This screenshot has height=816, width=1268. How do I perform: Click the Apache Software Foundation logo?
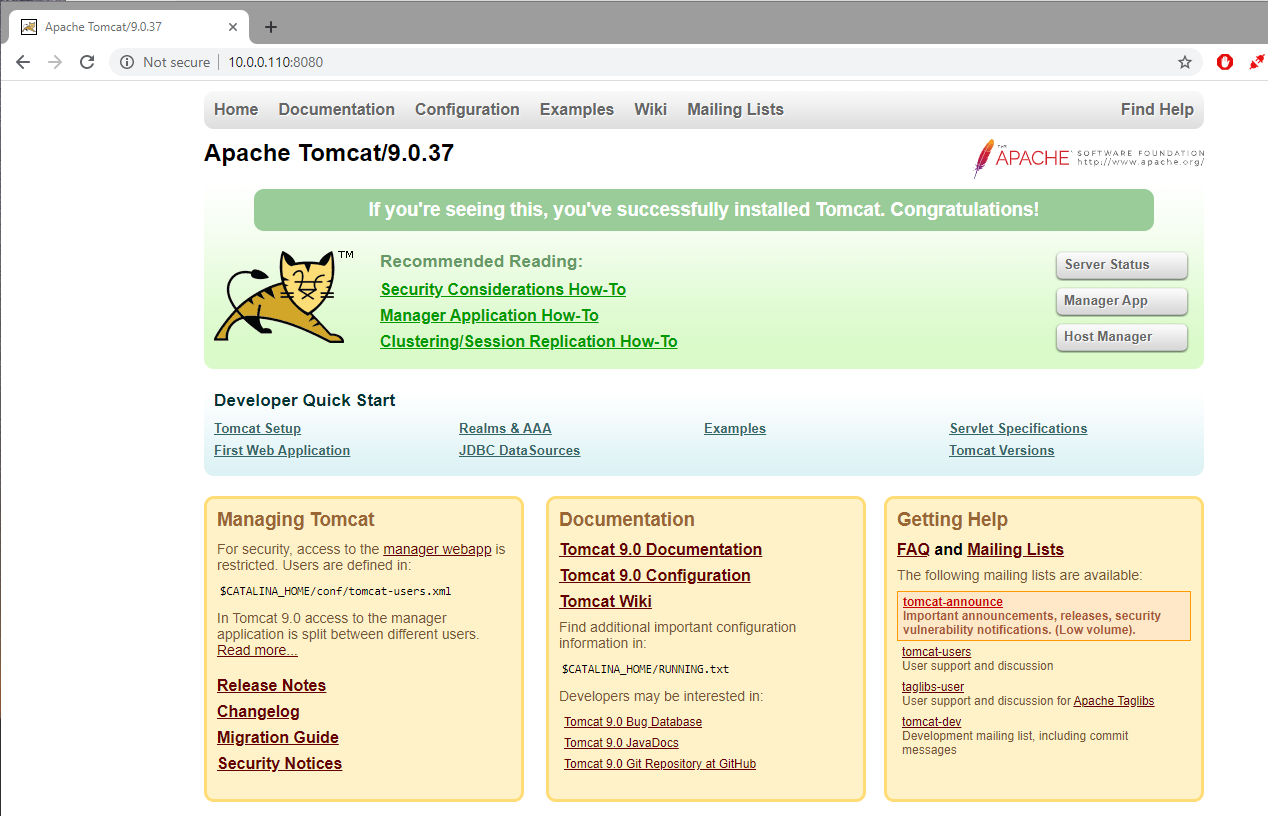coord(1088,159)
